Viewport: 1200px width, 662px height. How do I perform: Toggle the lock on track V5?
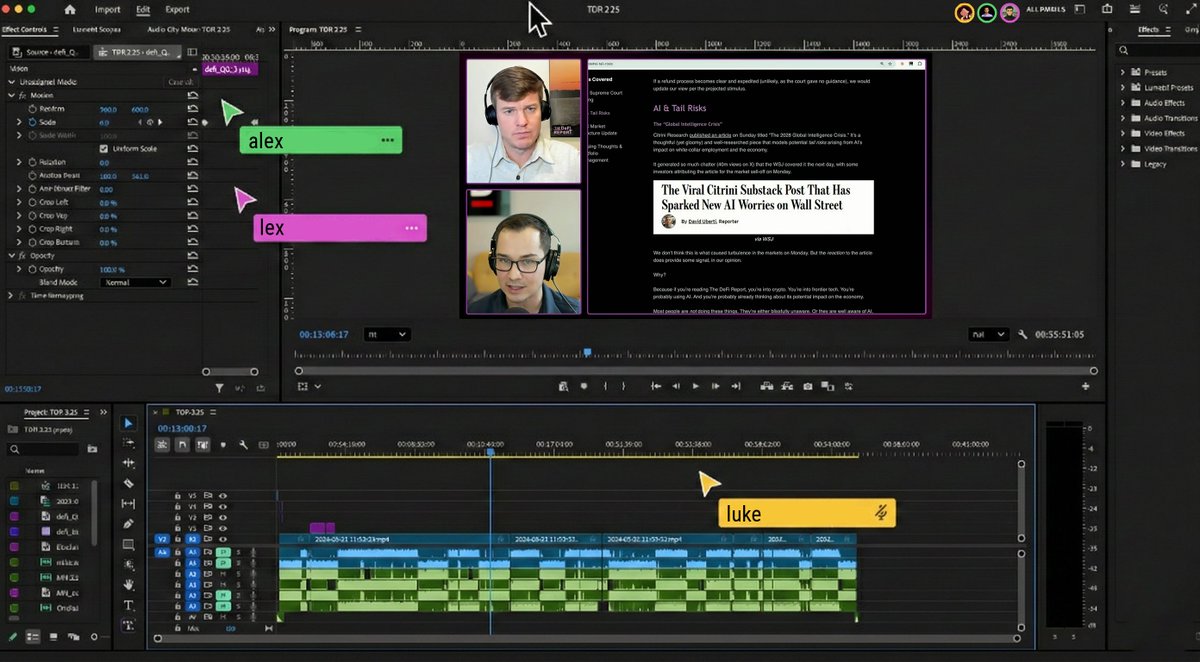click(x=178, y=495)
